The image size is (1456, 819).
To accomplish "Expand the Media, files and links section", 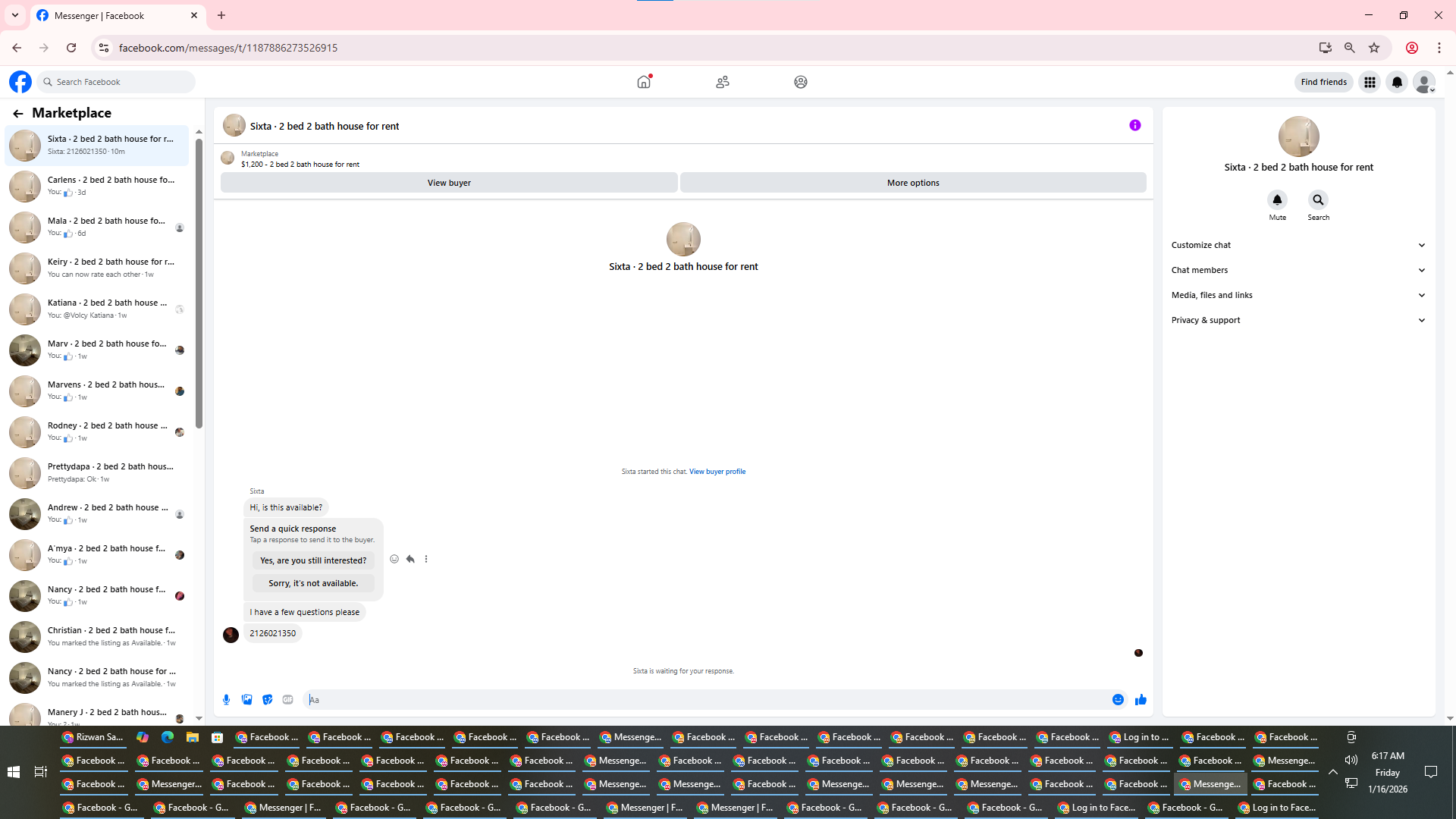I will click(1298, 295).
